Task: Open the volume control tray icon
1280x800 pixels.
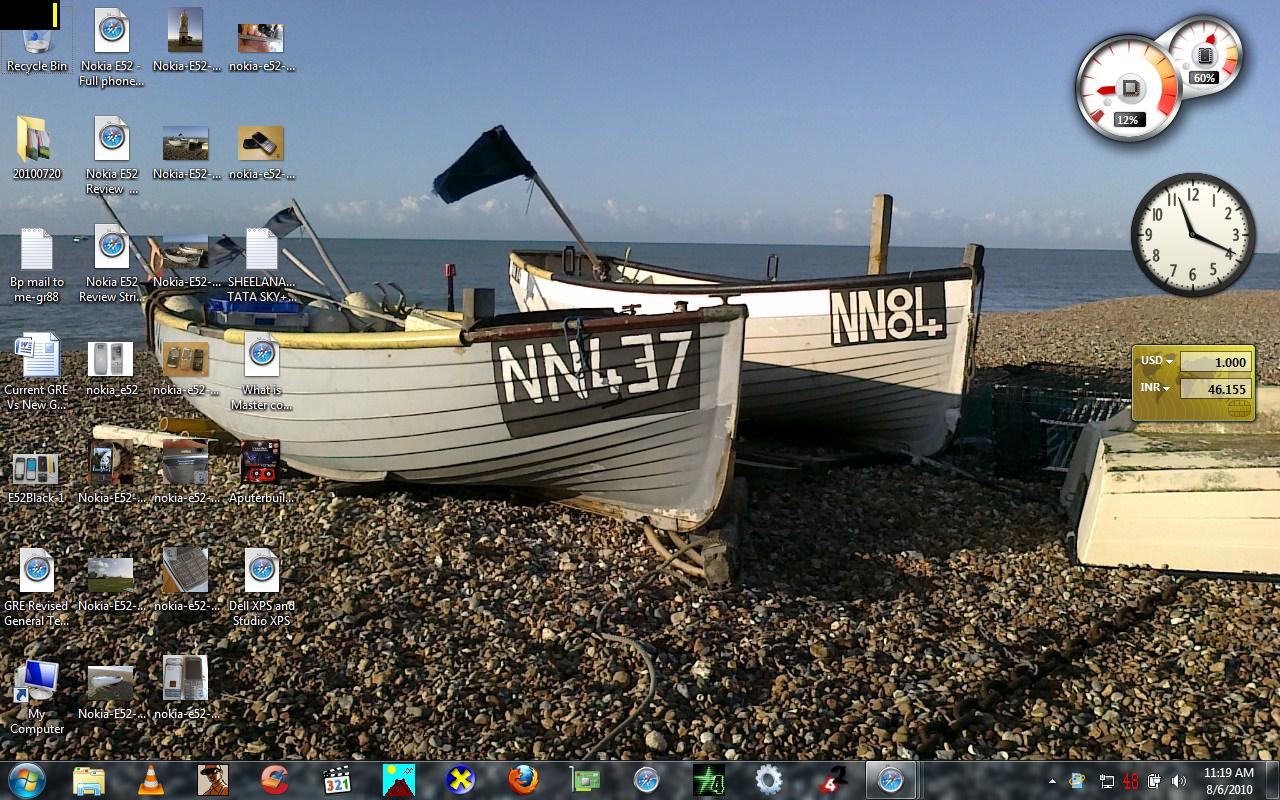Action: 1179,781
